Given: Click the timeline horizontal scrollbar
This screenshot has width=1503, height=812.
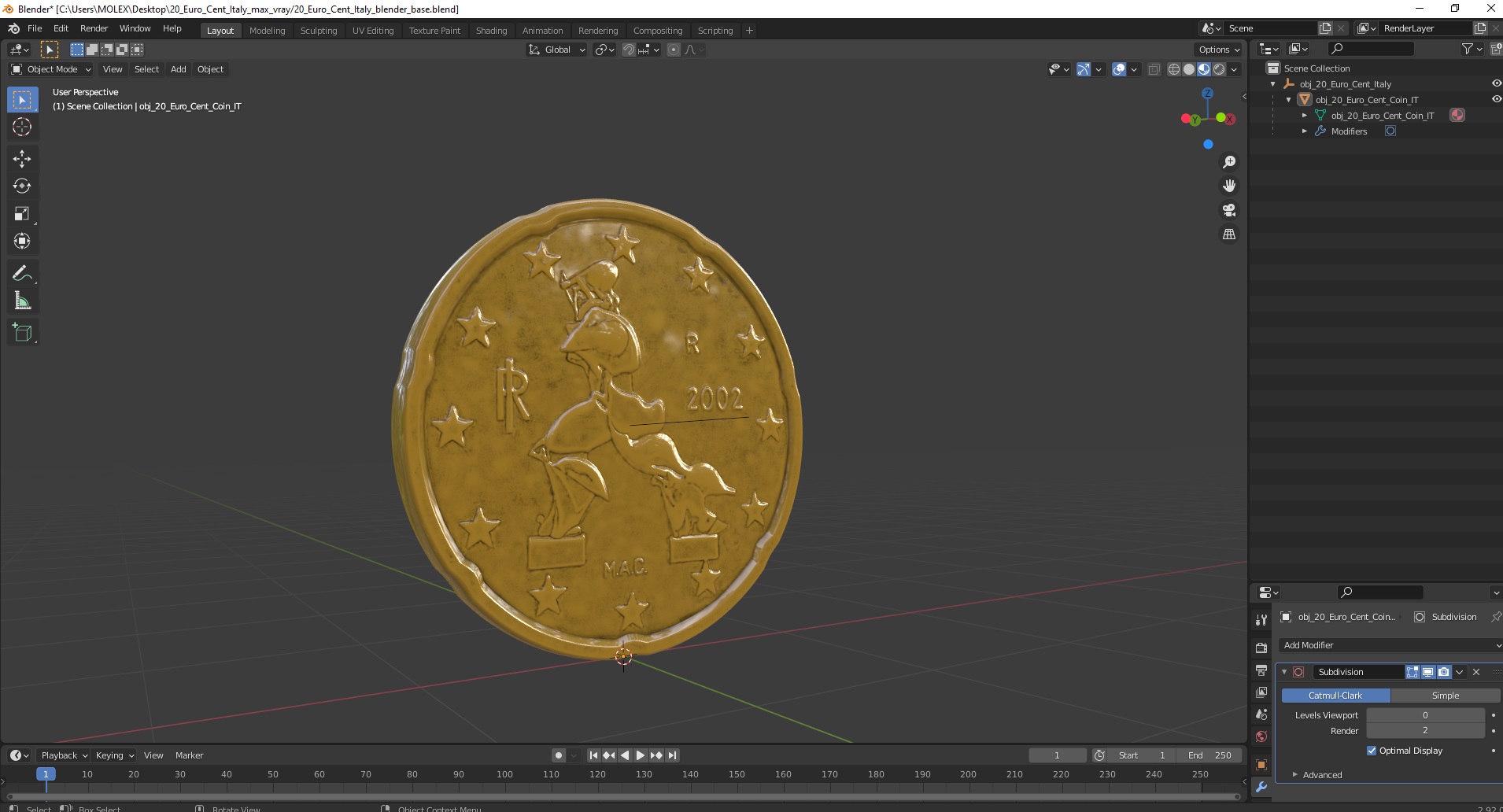Looking at the screenshot, I should [x=622, y=796].
